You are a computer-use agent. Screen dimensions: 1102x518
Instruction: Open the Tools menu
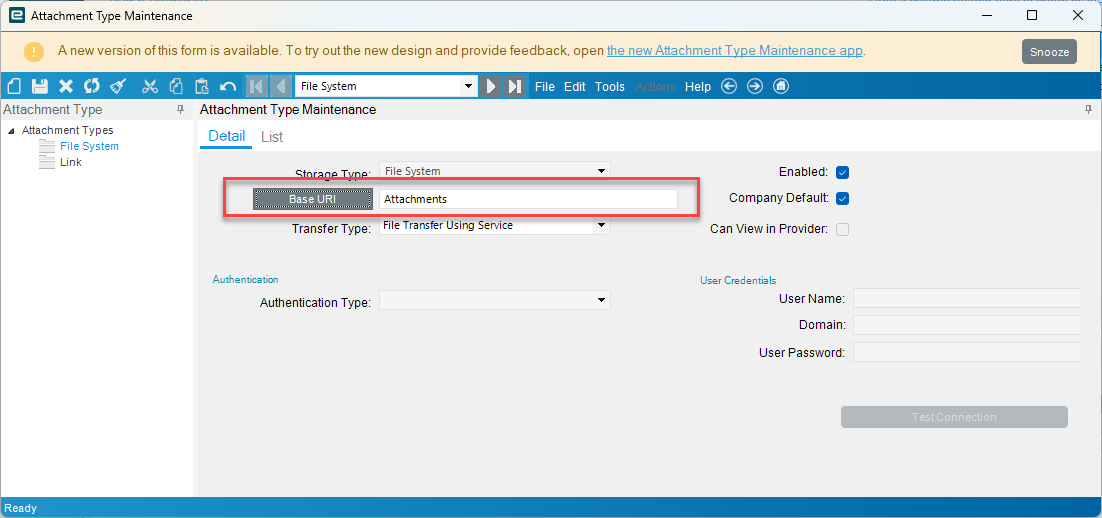610,86
